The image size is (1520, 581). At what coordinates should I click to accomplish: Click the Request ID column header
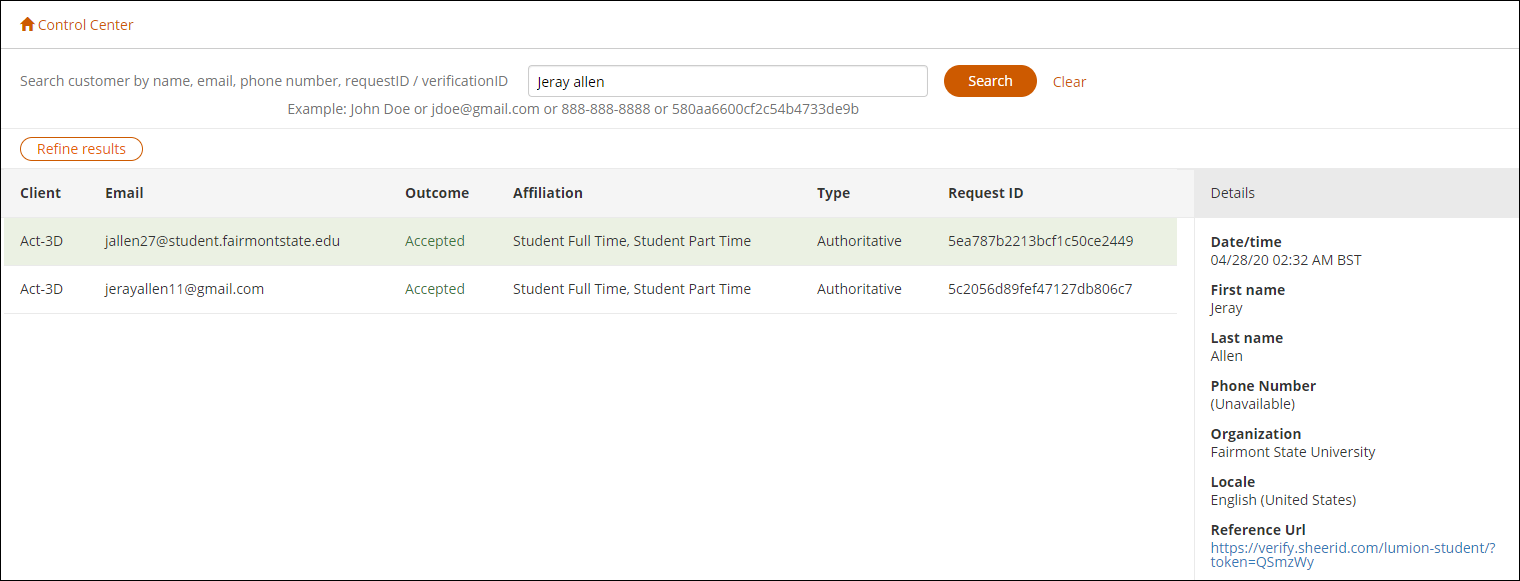pos(985,193)
